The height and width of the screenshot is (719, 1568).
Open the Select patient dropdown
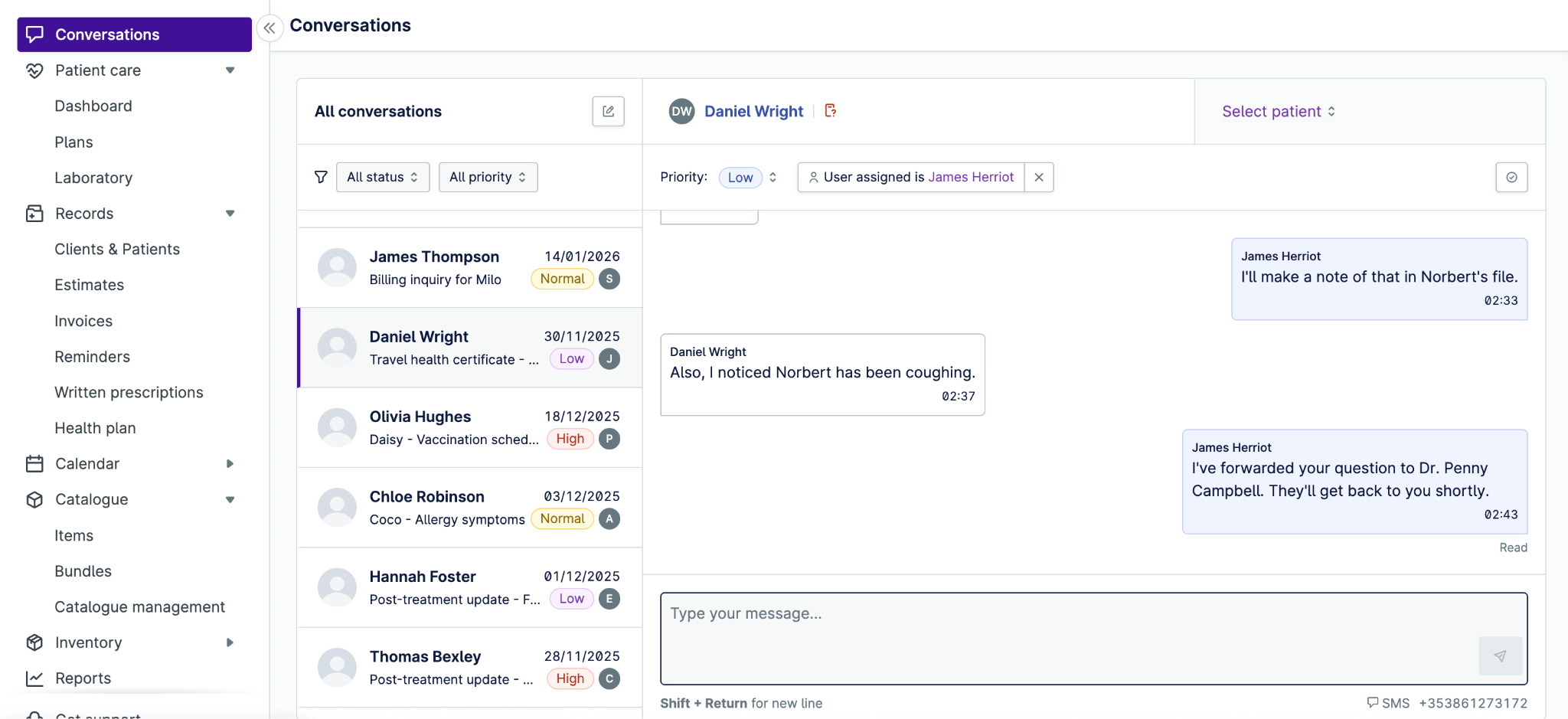point(1279,112)
